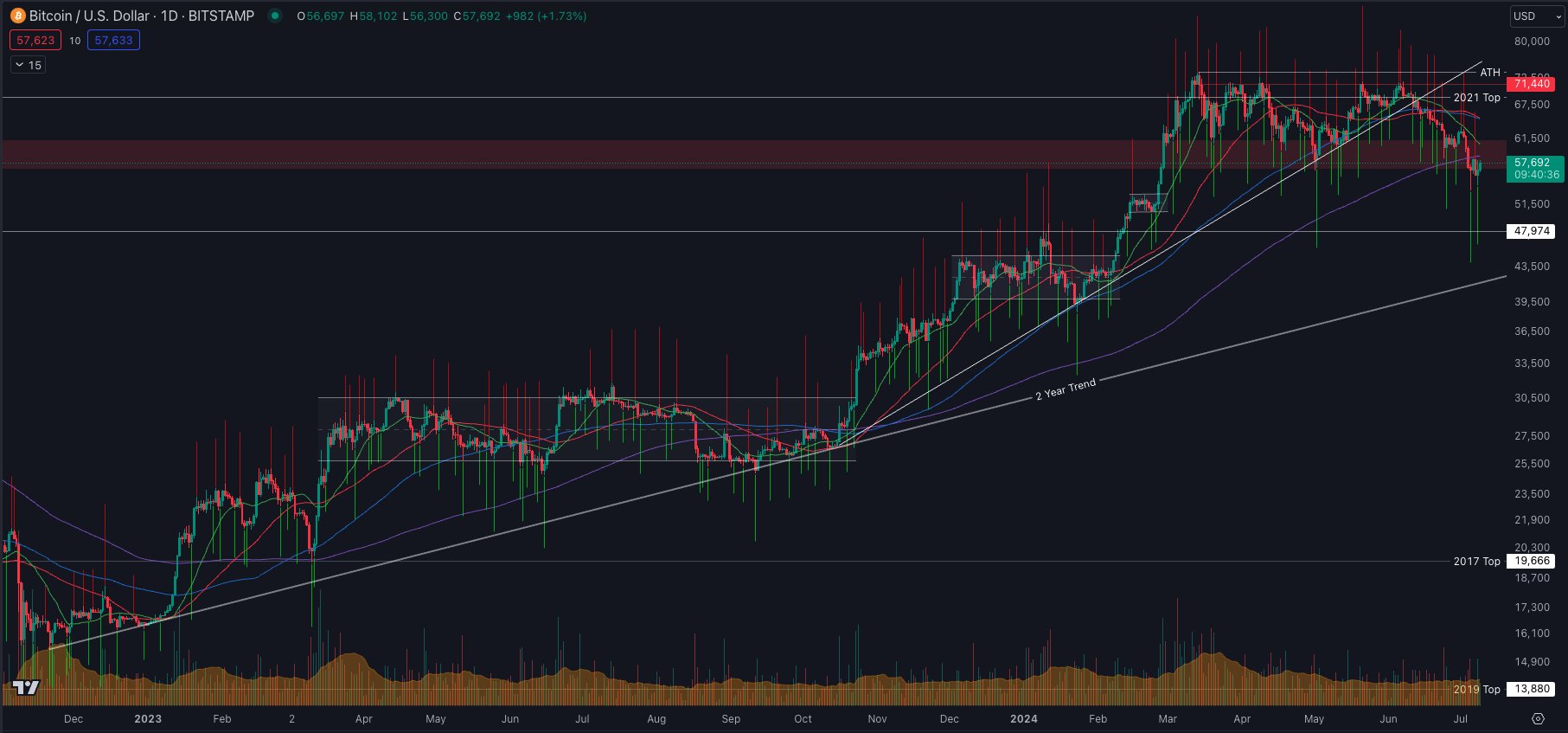Select the 19,666 price axis label
The image size is (1568, 733).
(1532, 561)
